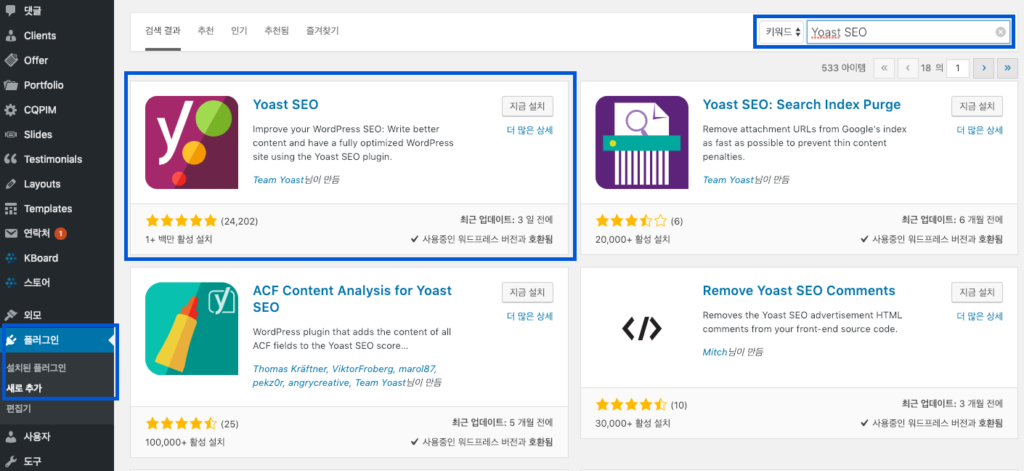Click the "1+ 백만 활성 설치" text
Screen dimensions: 1024x471
point(178,239)
